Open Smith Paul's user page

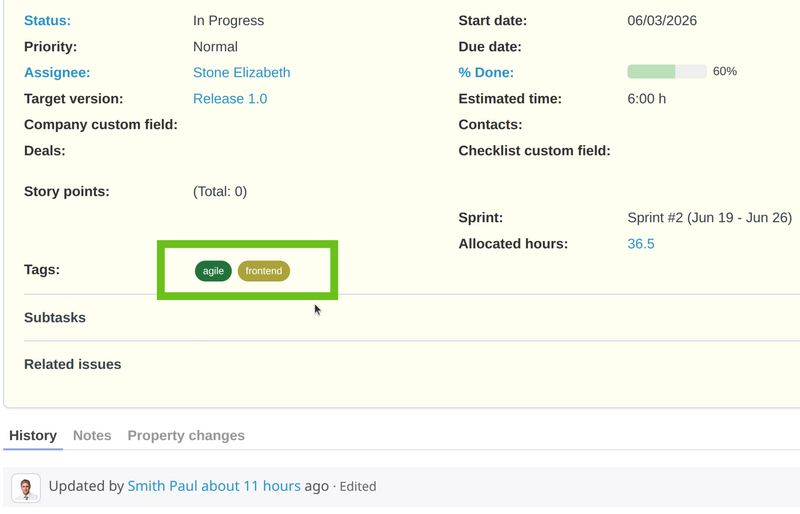pos(162,486)
